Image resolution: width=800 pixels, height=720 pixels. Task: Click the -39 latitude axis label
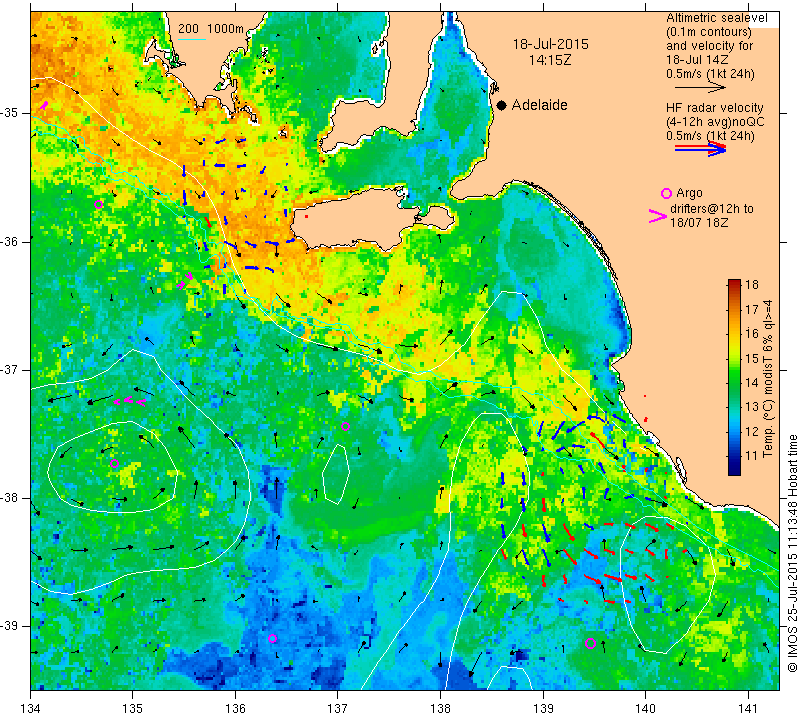pos(13,626)
